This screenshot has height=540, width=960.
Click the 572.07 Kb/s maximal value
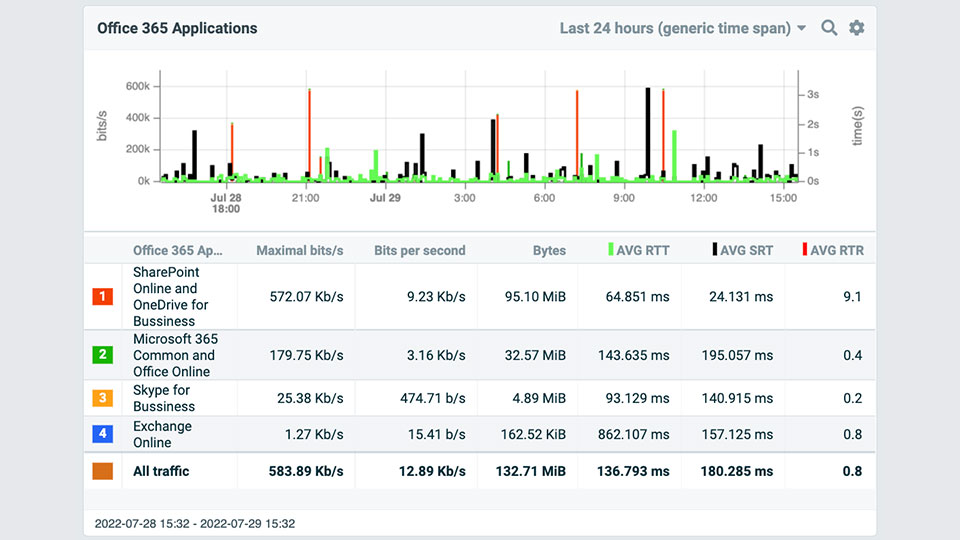[306, 296]
